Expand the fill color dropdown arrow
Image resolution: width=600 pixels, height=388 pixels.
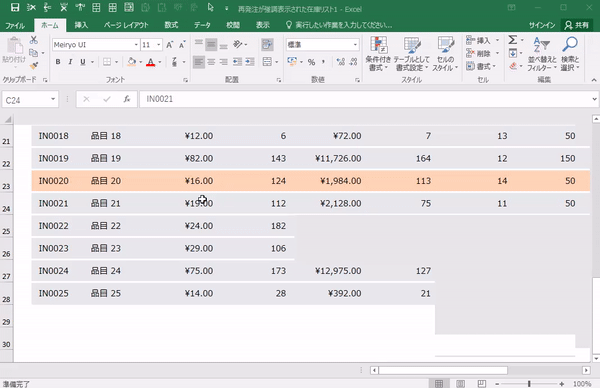point(141,62)
